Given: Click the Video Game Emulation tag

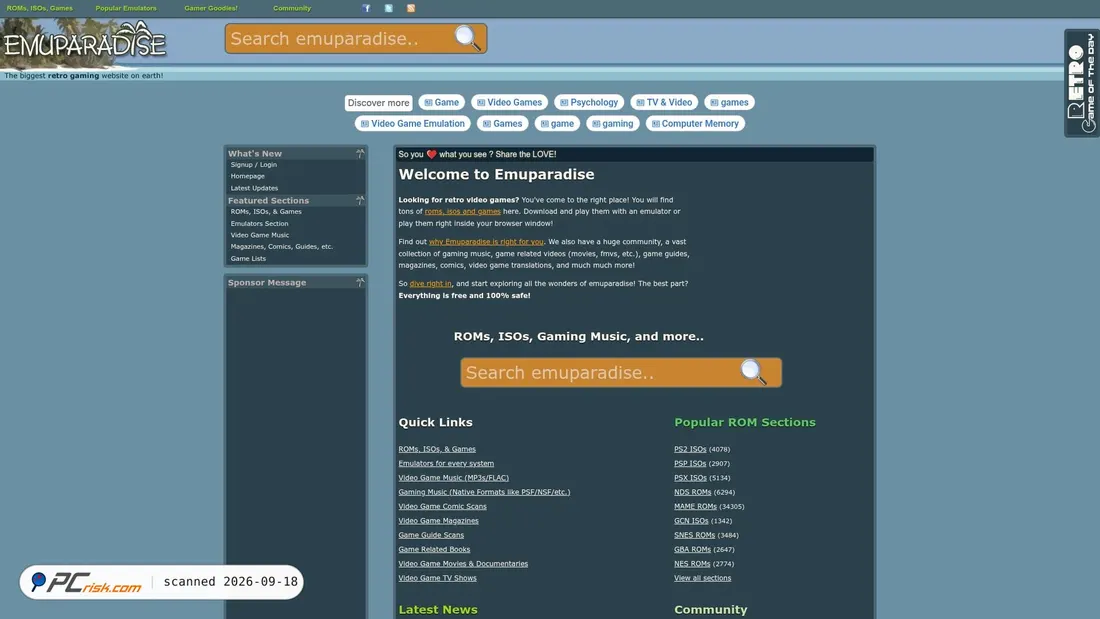Looking at the screenshot, I should 412,124.
